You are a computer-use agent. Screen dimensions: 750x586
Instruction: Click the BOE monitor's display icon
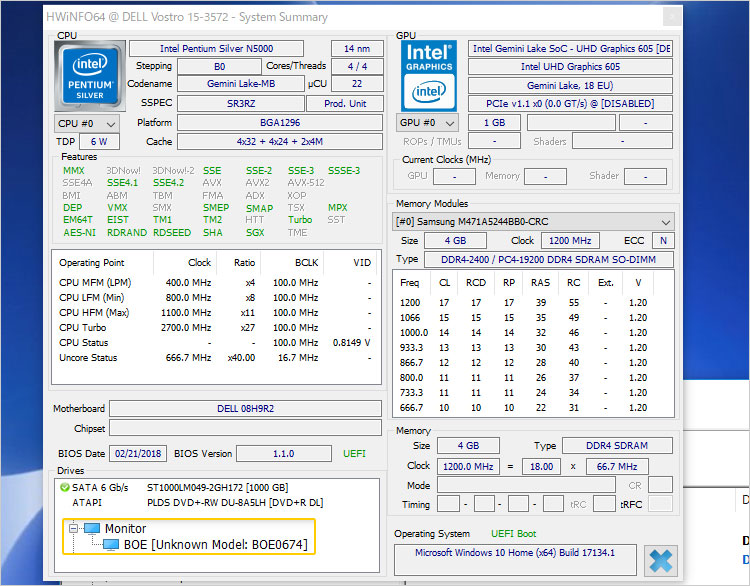[x=111, y=544]
